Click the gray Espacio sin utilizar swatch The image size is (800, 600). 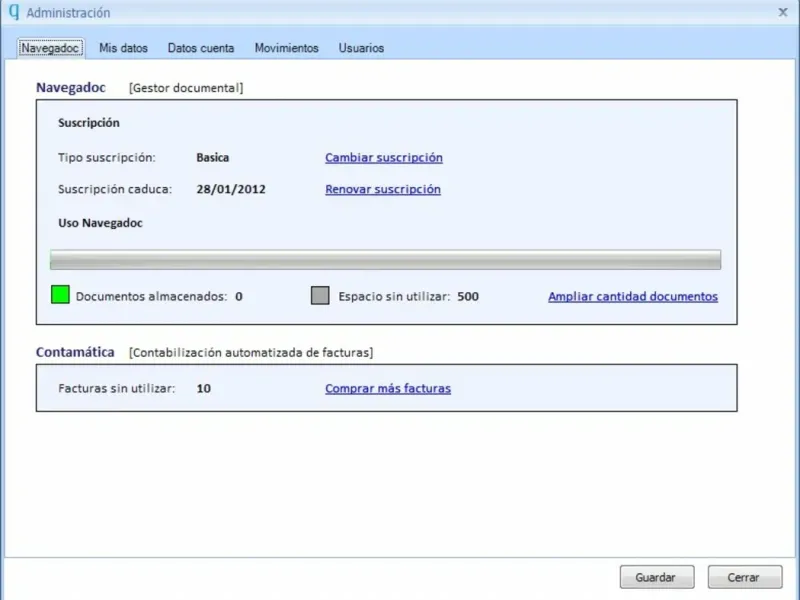320,295
